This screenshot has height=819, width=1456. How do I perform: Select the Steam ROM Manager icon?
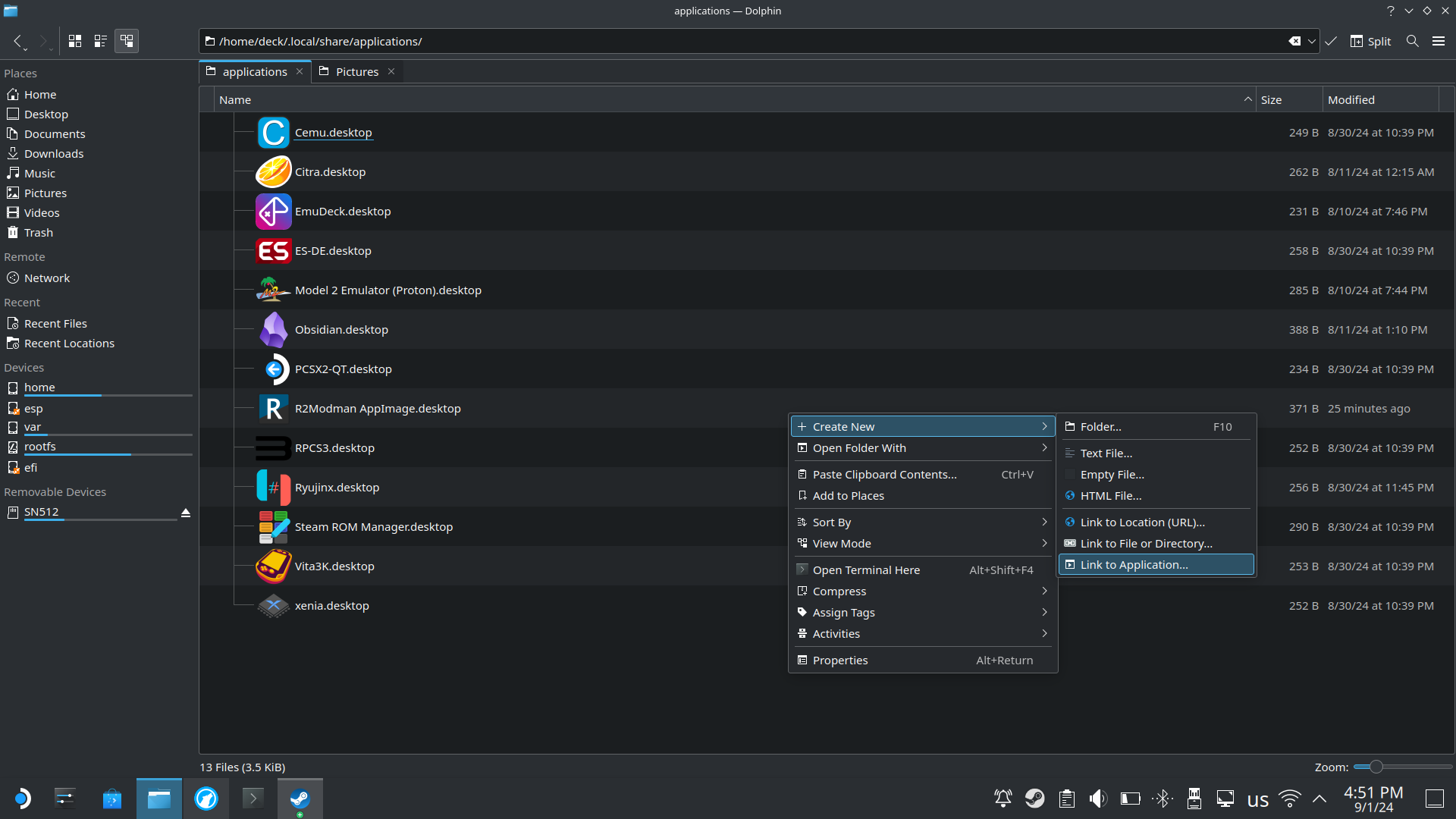[274, 527]
